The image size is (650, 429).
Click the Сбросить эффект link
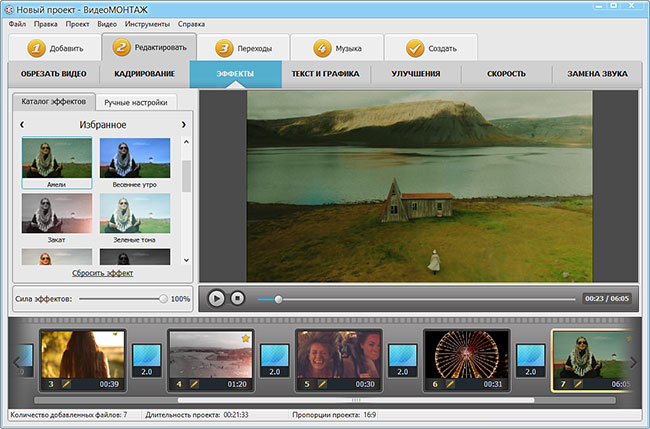pyautogui.click(x=102, y=273)
